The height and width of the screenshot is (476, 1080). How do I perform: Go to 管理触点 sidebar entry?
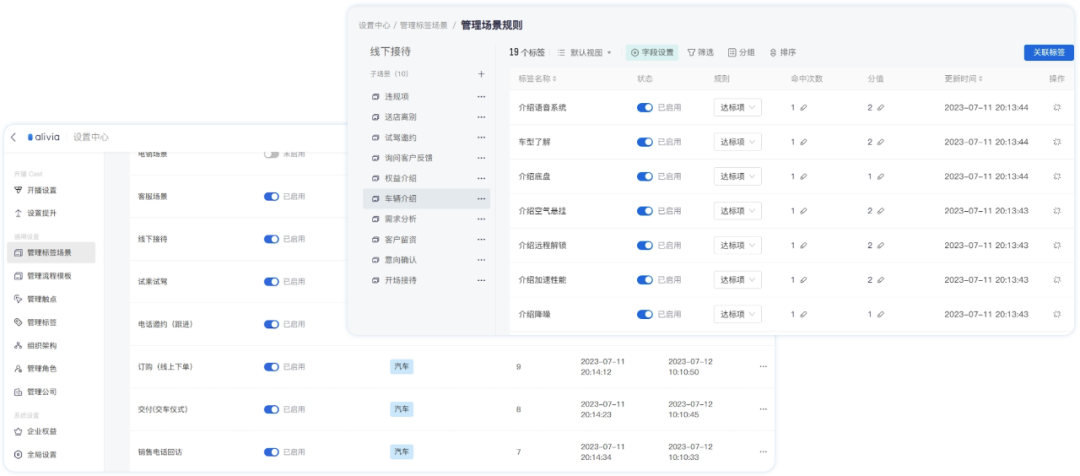36,299
